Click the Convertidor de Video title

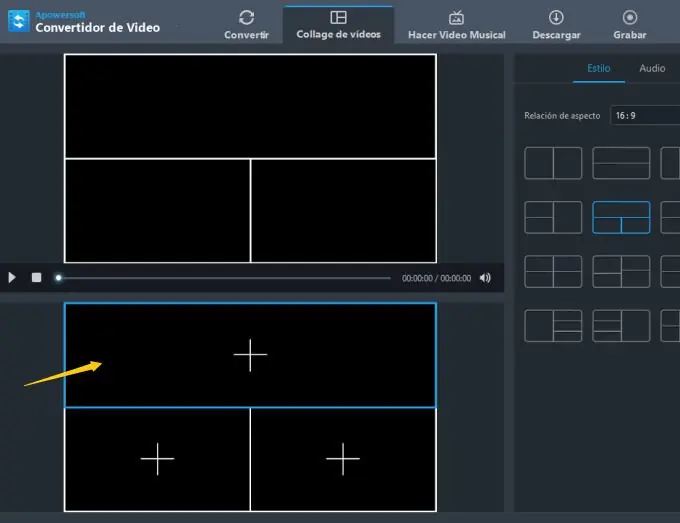[98, 28]
